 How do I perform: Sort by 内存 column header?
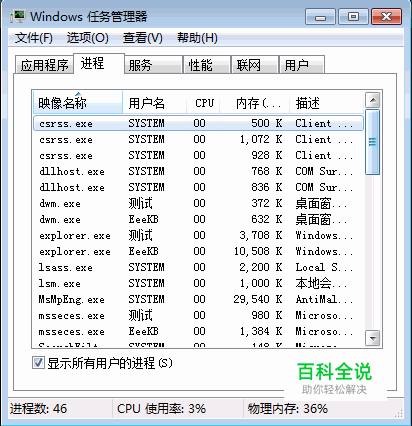tap(255, 103)
